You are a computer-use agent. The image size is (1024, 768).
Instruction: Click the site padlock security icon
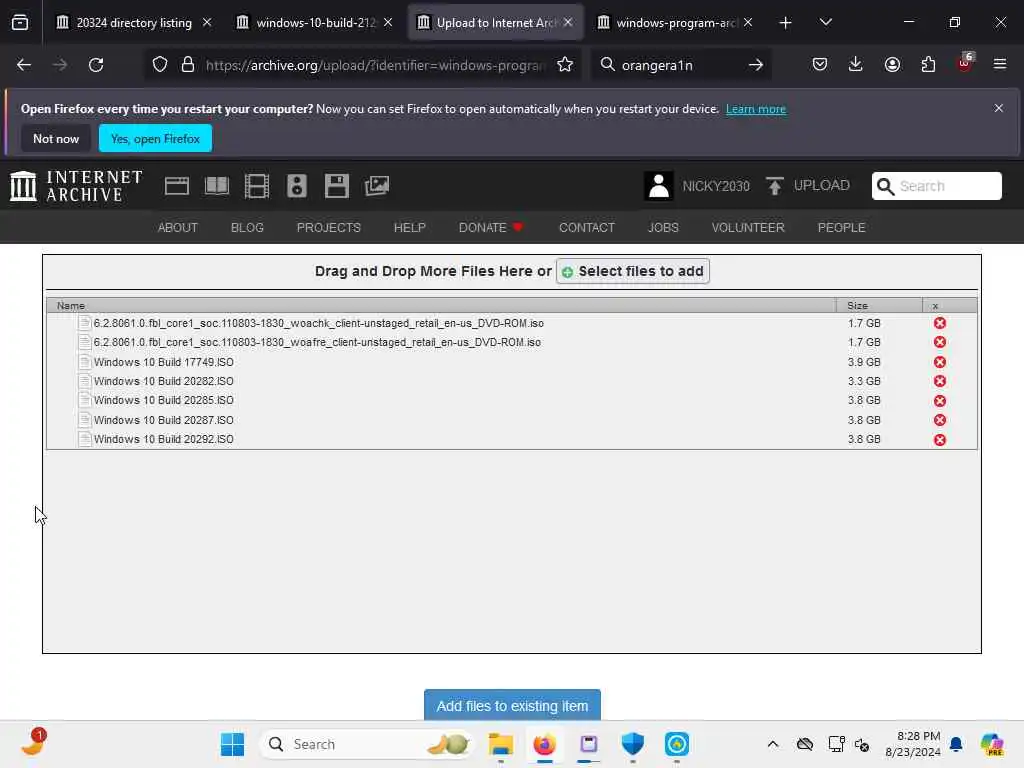click(188, 65)
